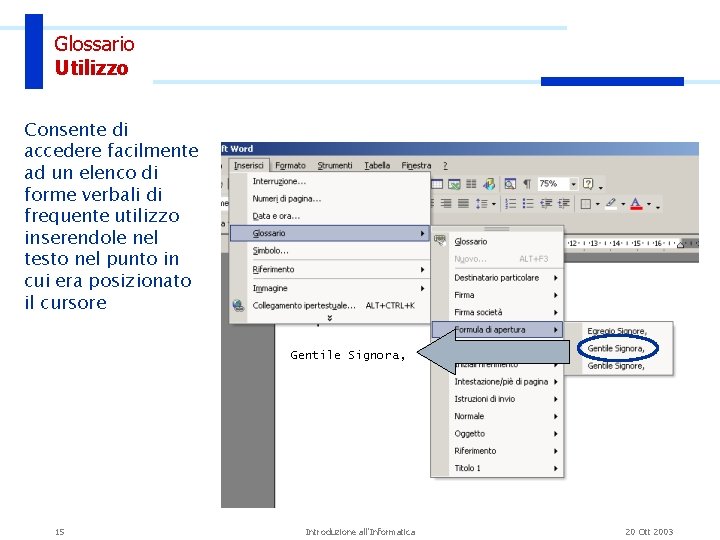Select Formula di apertura submenu item
Screen dimensions: 720x540
pyautogui.click(x=497, y=330)
